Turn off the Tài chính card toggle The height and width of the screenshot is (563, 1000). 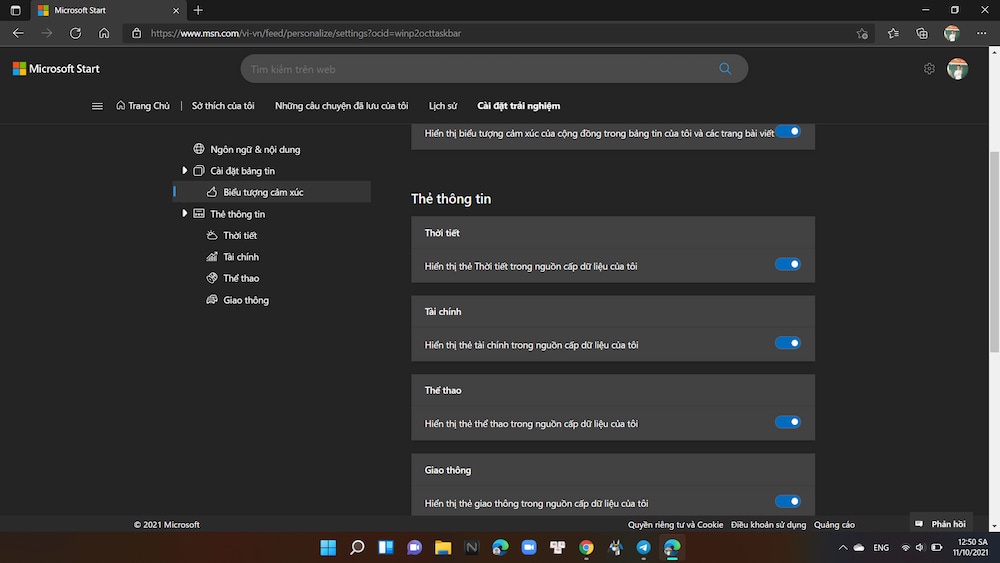[788, 344]
